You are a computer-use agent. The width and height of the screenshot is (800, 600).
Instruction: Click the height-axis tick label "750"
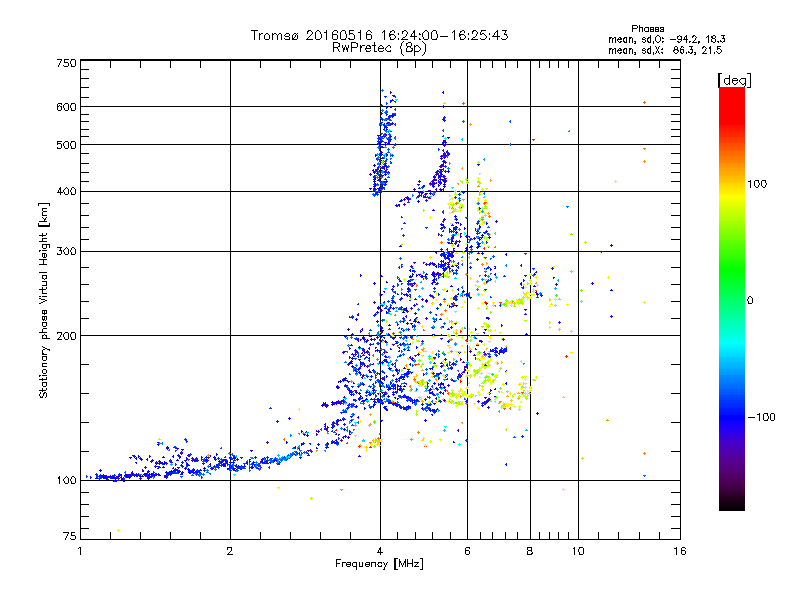(66, 63)
